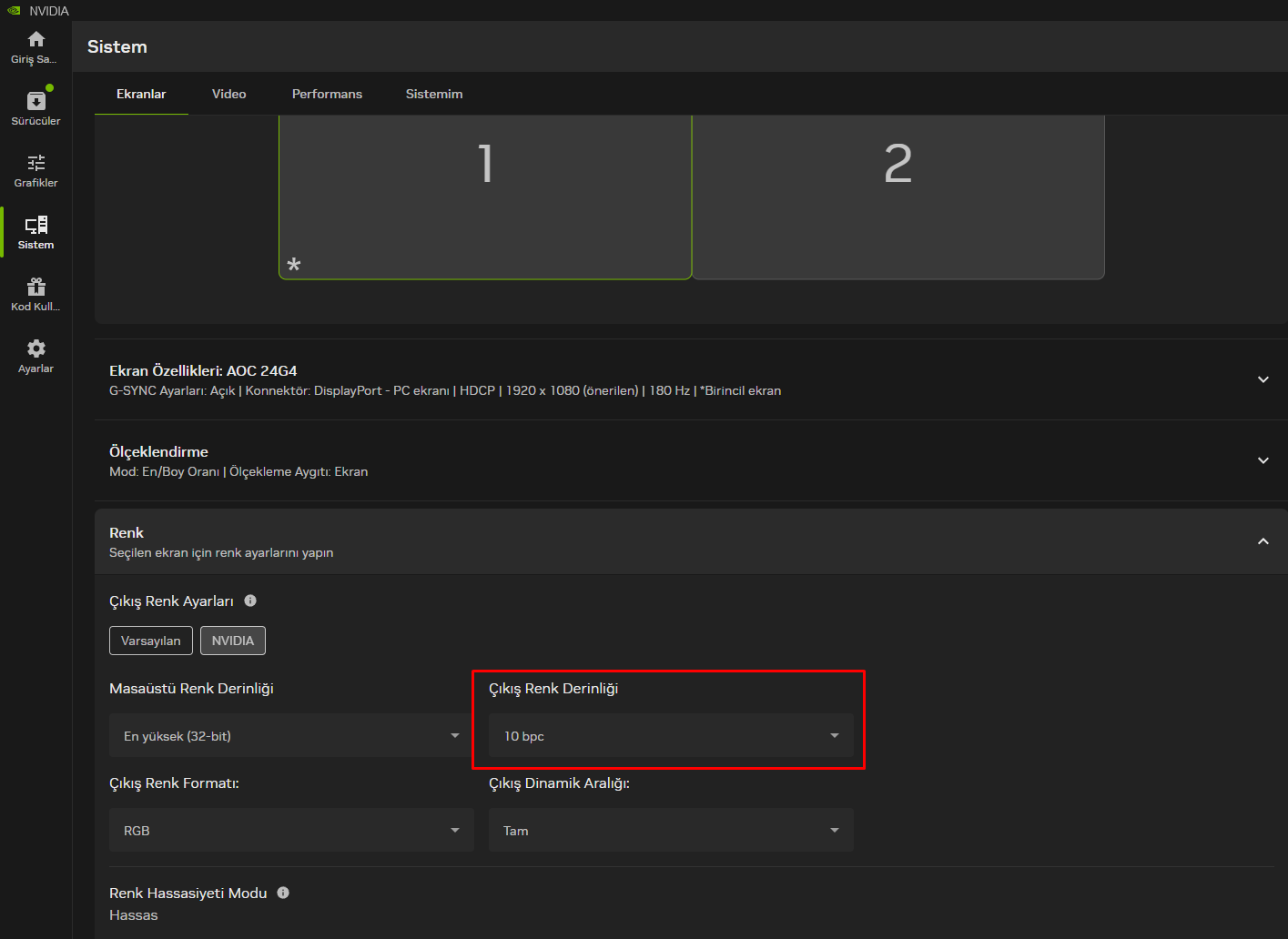The image size is (1288, 939).
Task: Open Çıkış Renk Formatı RGB dropdown
Action: click(291, 830)
